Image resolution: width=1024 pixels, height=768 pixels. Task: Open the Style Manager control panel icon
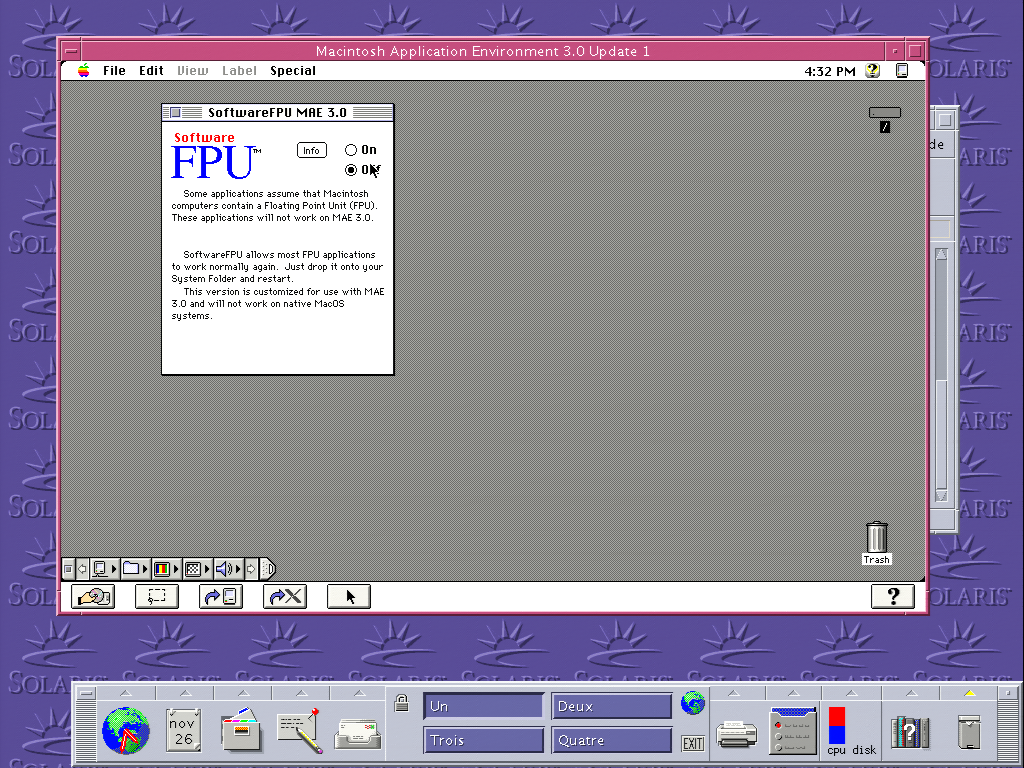(x=793, y=730)
